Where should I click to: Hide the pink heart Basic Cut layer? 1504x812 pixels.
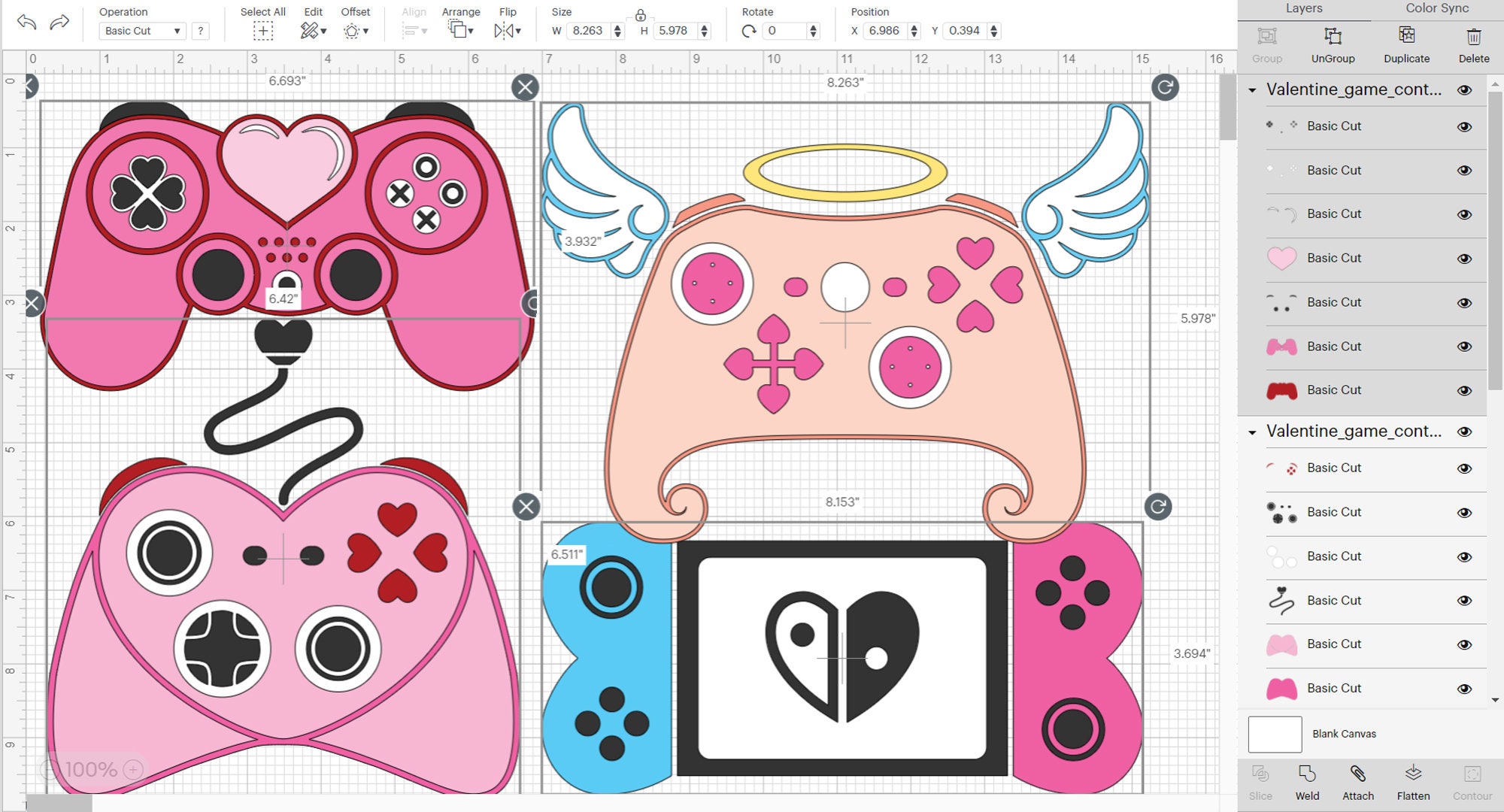click(1465, 258)
